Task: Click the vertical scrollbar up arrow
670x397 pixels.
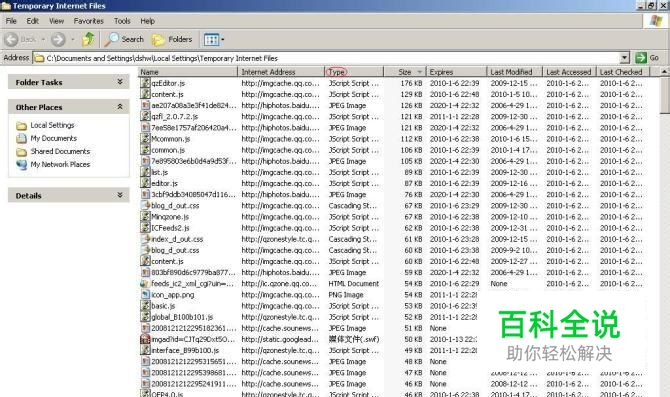Action: click(664, 71)
